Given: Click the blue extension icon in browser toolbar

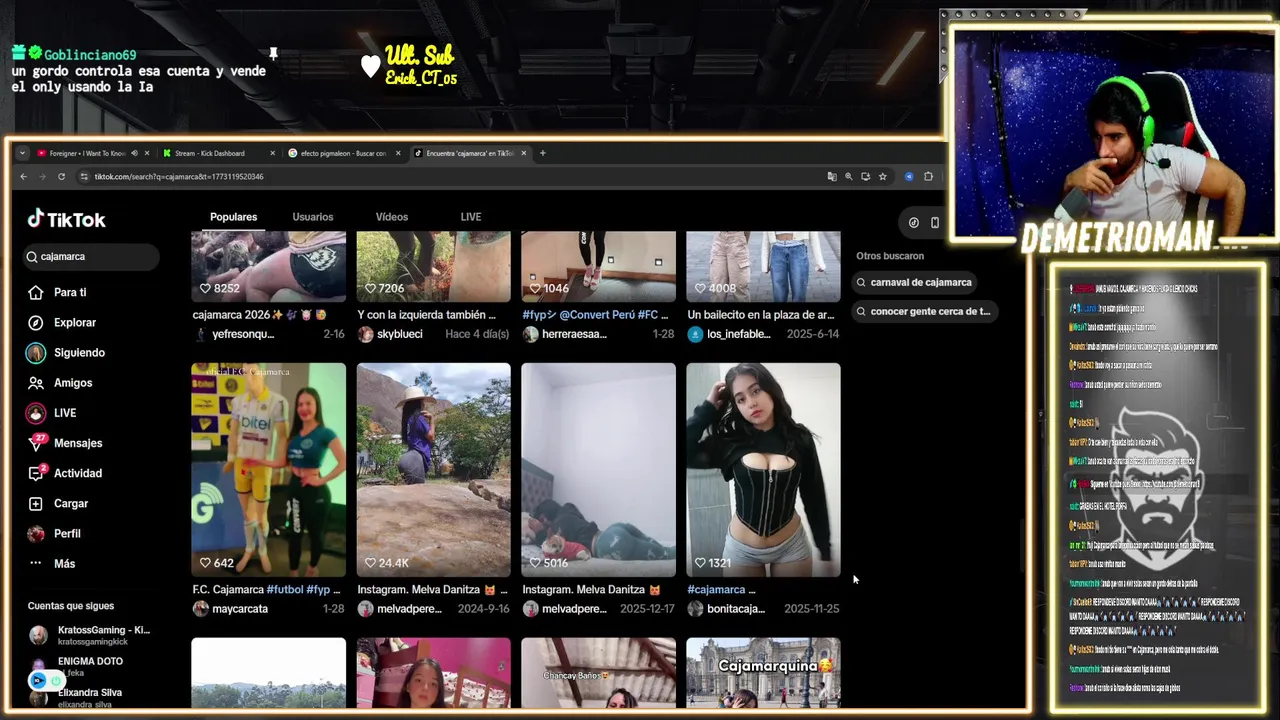Looking at the screenshot, I should pos(909,176).
